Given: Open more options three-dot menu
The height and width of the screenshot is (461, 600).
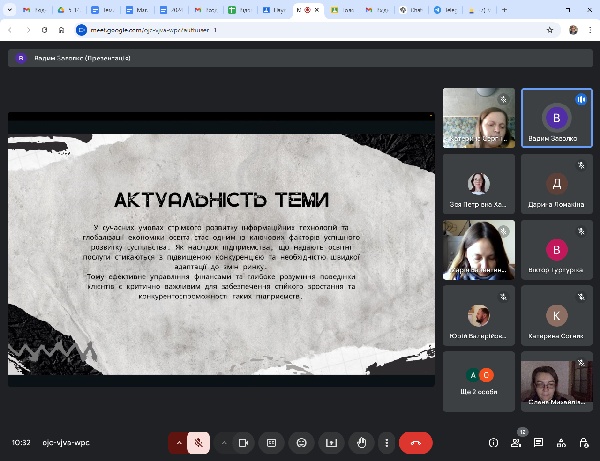Looking at the screenshot, I should coord(389,442).
